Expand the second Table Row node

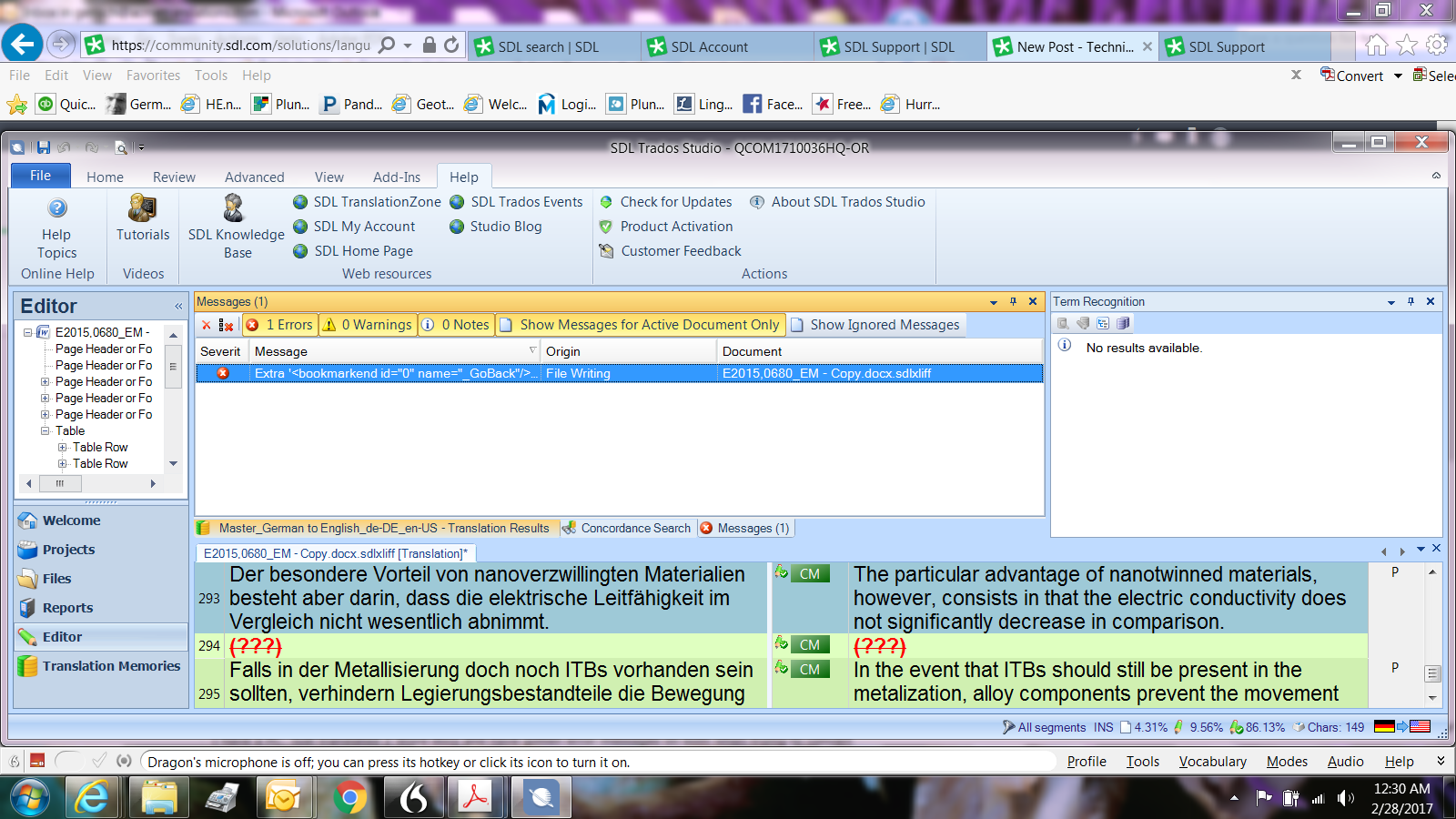(x=62, y=463)
